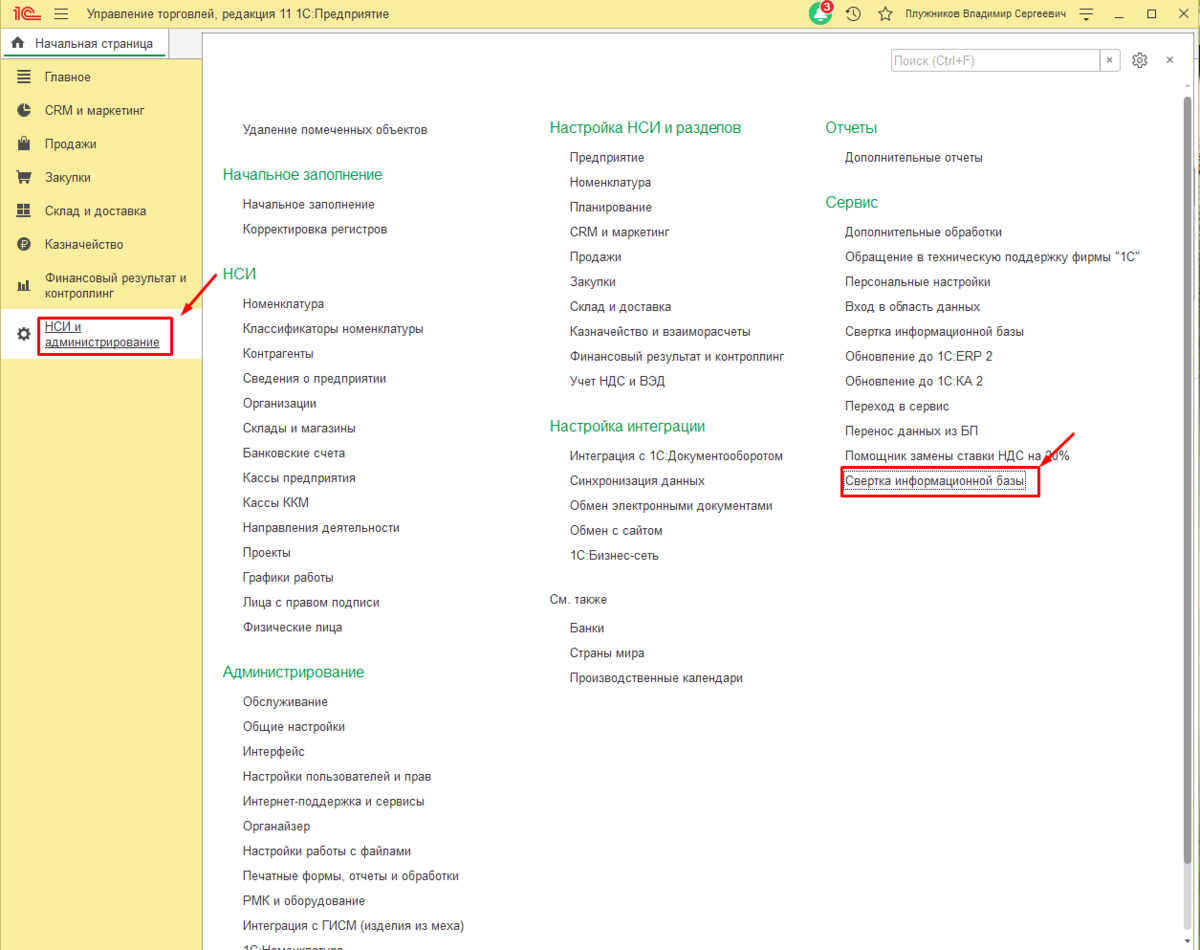Open Планирование settings

(611, 207)
